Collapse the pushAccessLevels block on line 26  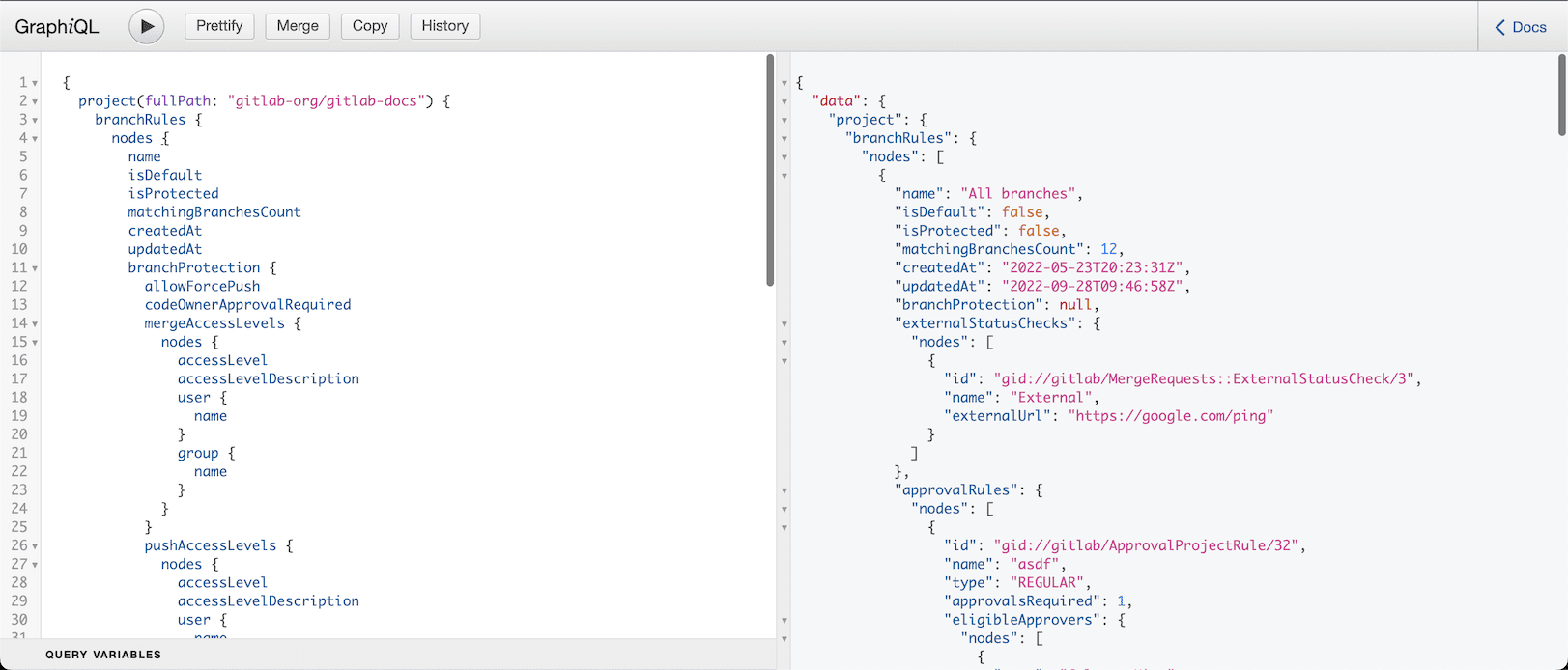click(36, 545)
